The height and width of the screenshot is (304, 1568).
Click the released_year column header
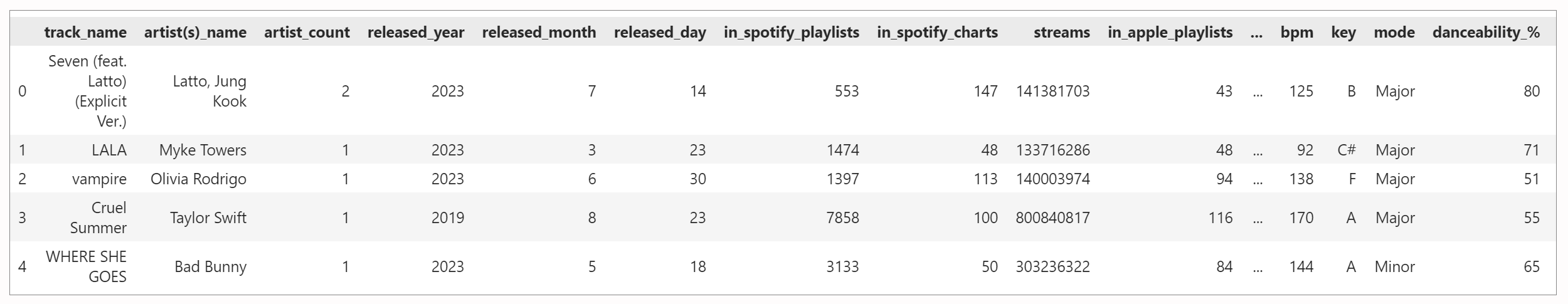tap(416, 33)
